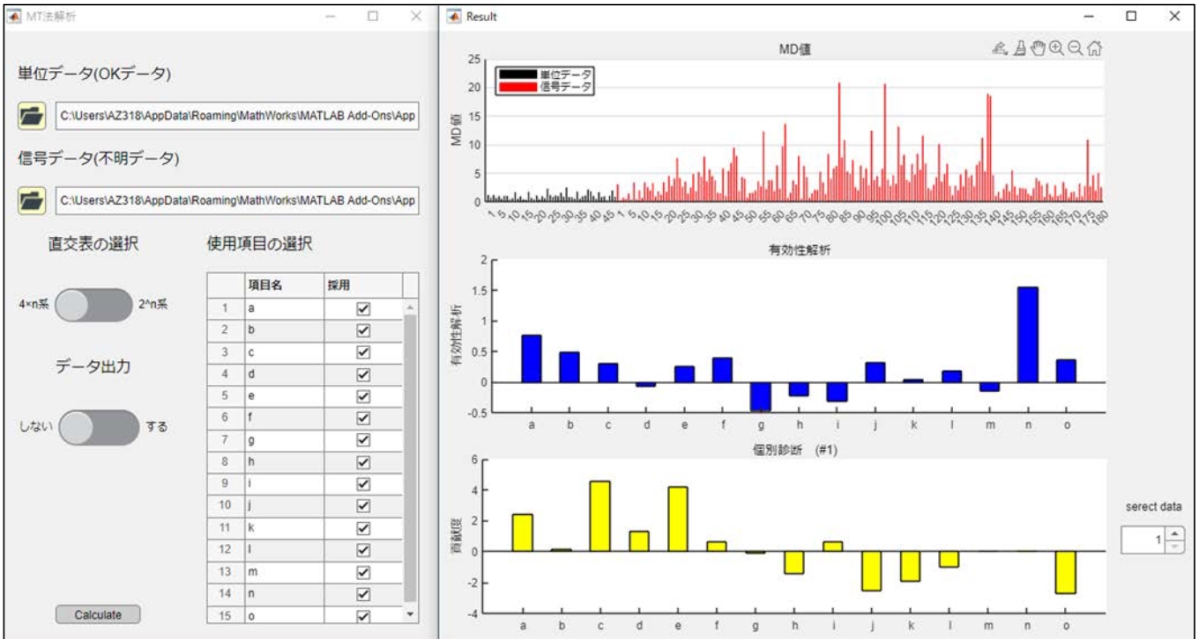Open folder browser for 単位データ file
Screen dimensions: 1200x639
(x=32, y=116)
